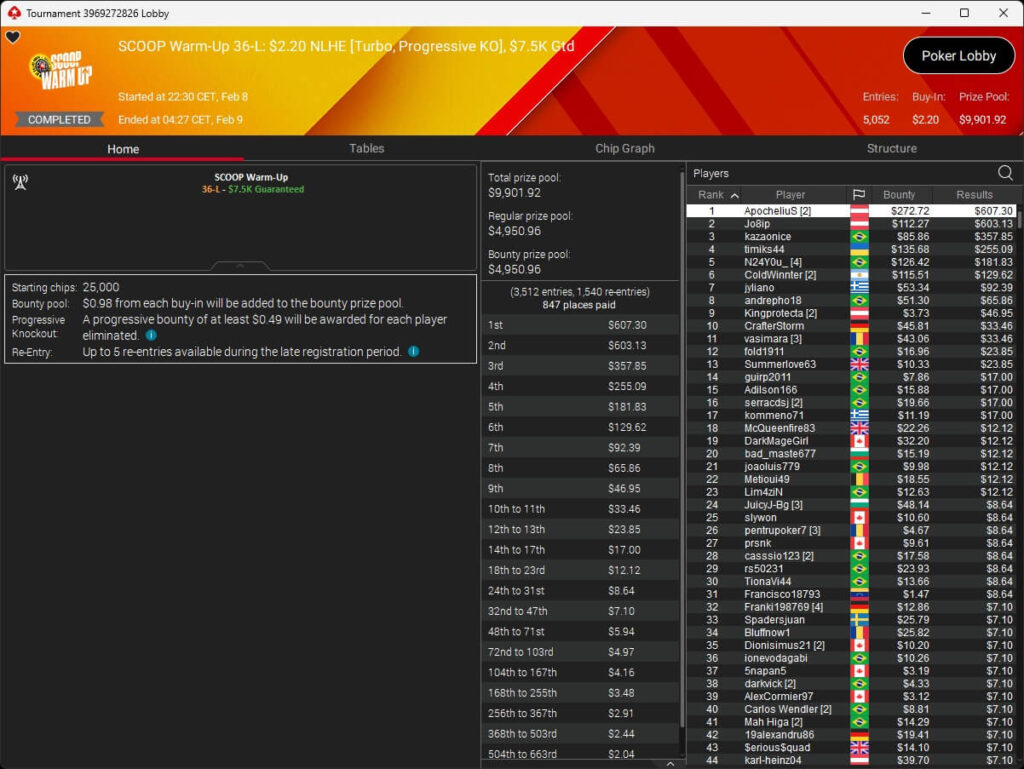The width and height of the screenshot is (1024, 769).
Task: Select player ApocheliuS in the list
Action: click(777, 211)
